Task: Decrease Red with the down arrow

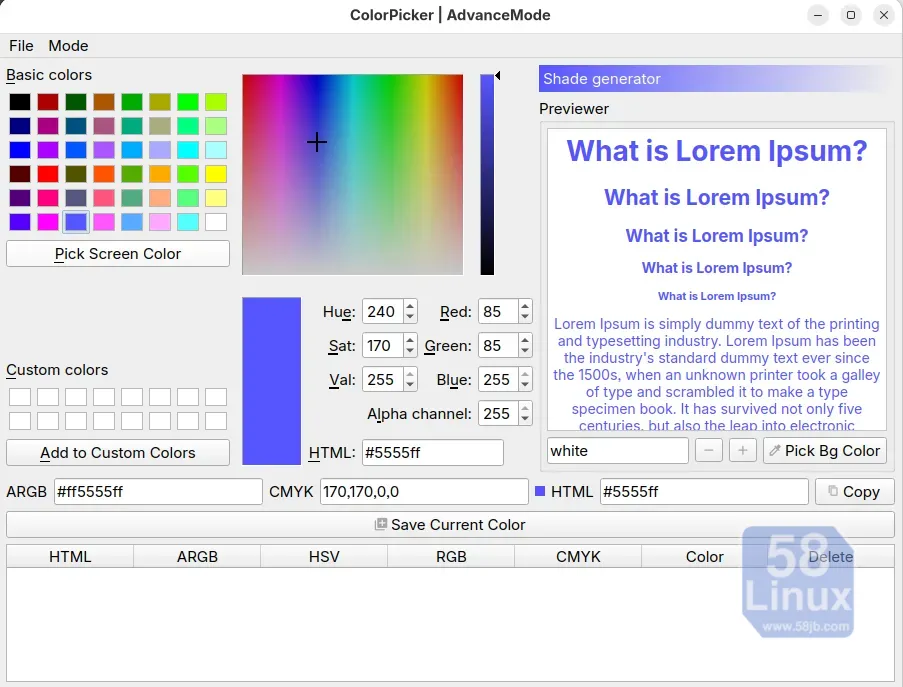Action: [525, 317]
